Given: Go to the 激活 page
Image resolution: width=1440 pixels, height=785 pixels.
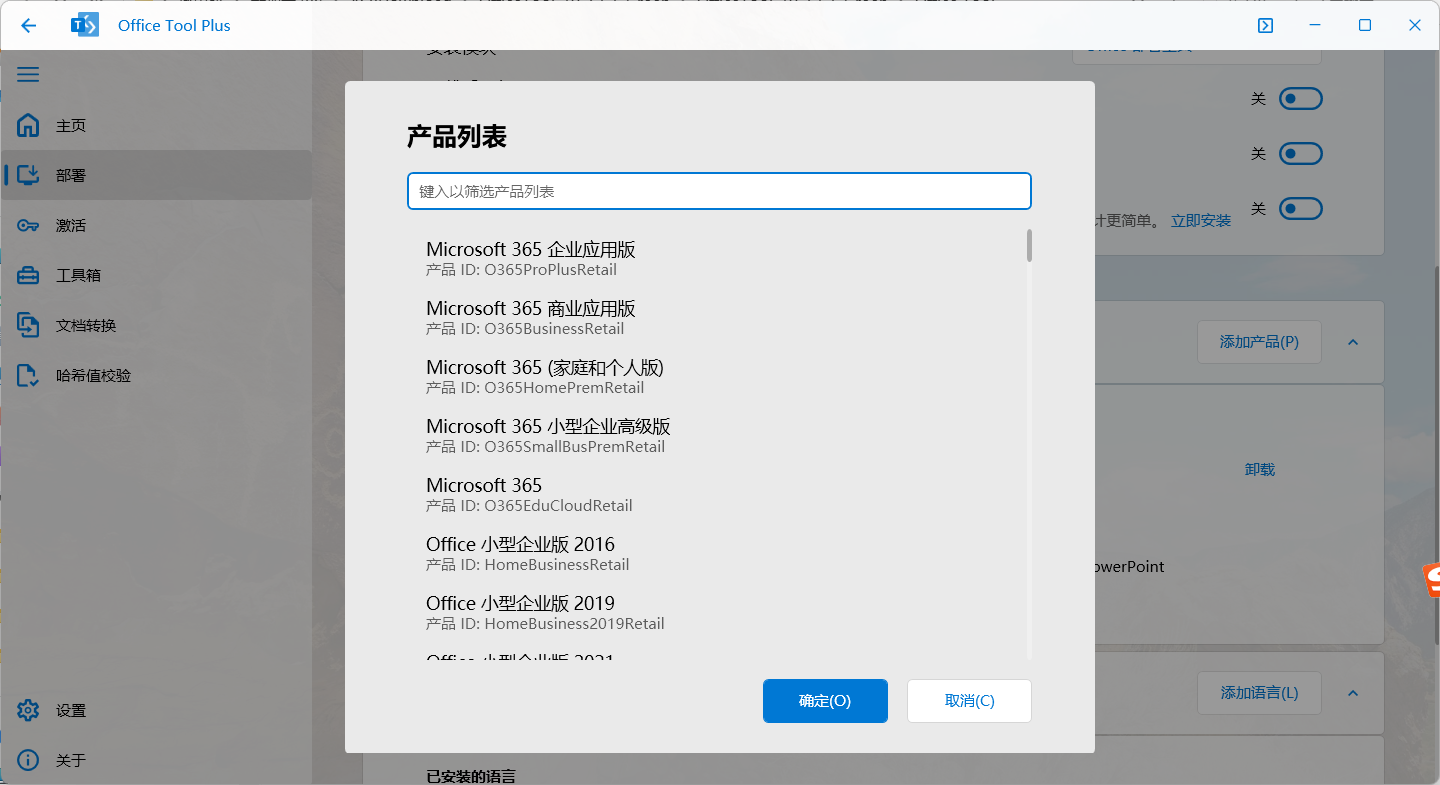Looking at the screenshot, I should coord(157,225).
